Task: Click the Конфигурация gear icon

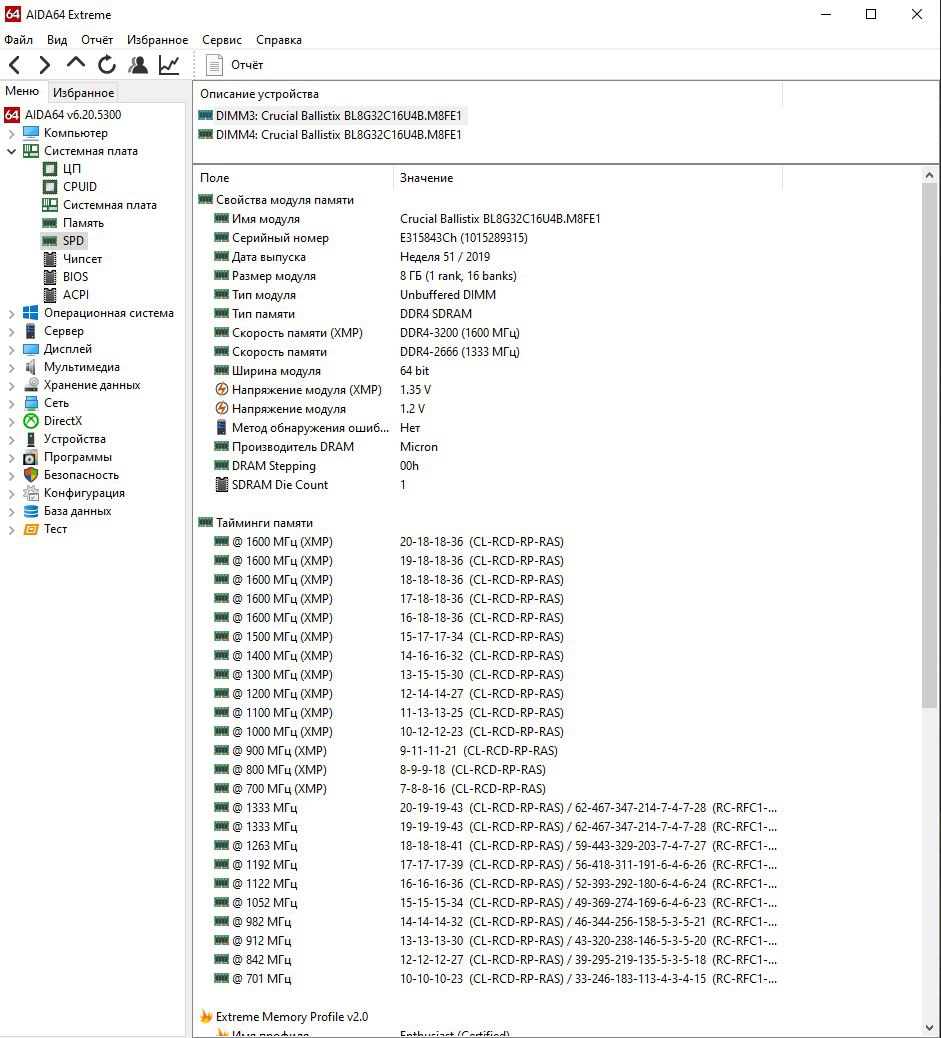Action: 30,493
